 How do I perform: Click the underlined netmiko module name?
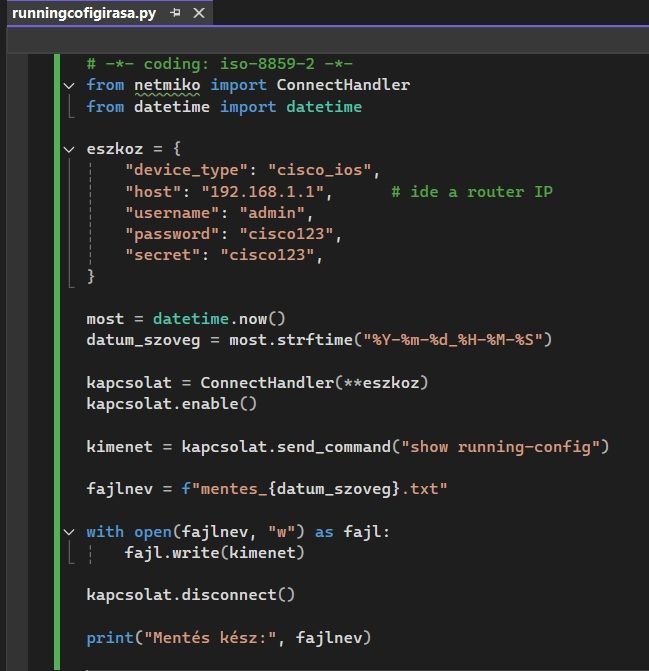click(x=167, y=85)
